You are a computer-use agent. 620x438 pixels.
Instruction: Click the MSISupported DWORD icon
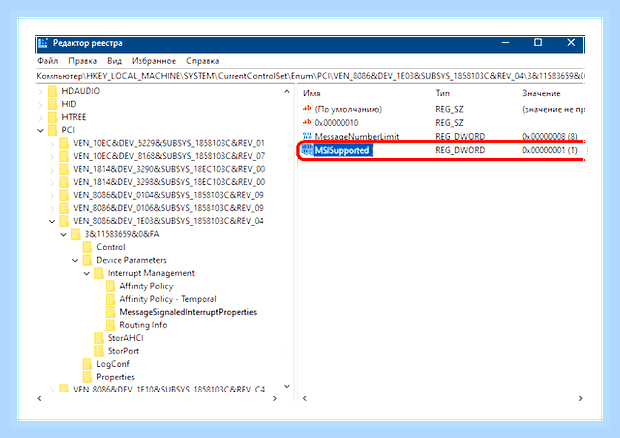(x=307, y=150)
